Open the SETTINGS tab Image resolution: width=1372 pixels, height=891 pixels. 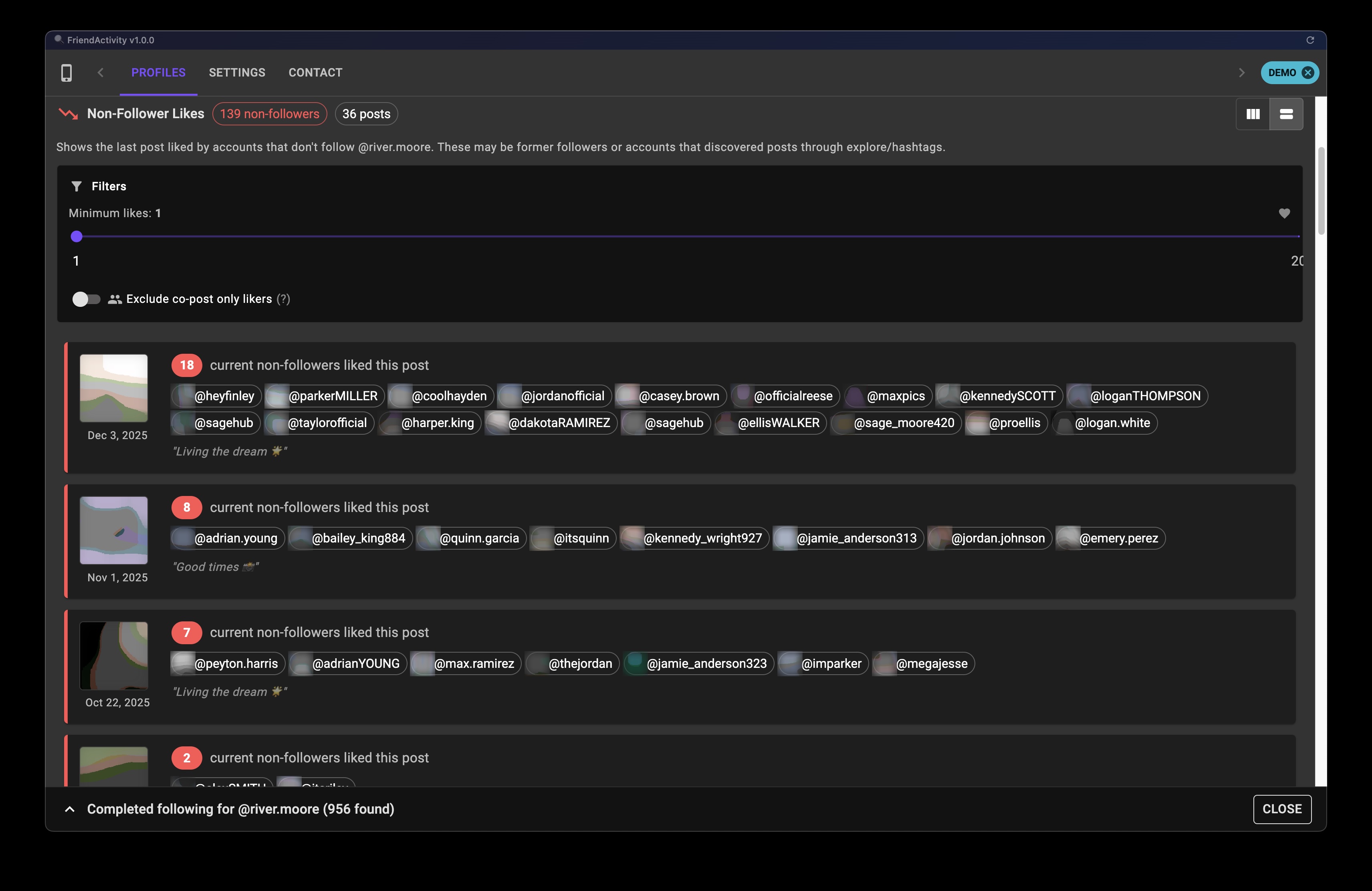click(x=236, y=73)
